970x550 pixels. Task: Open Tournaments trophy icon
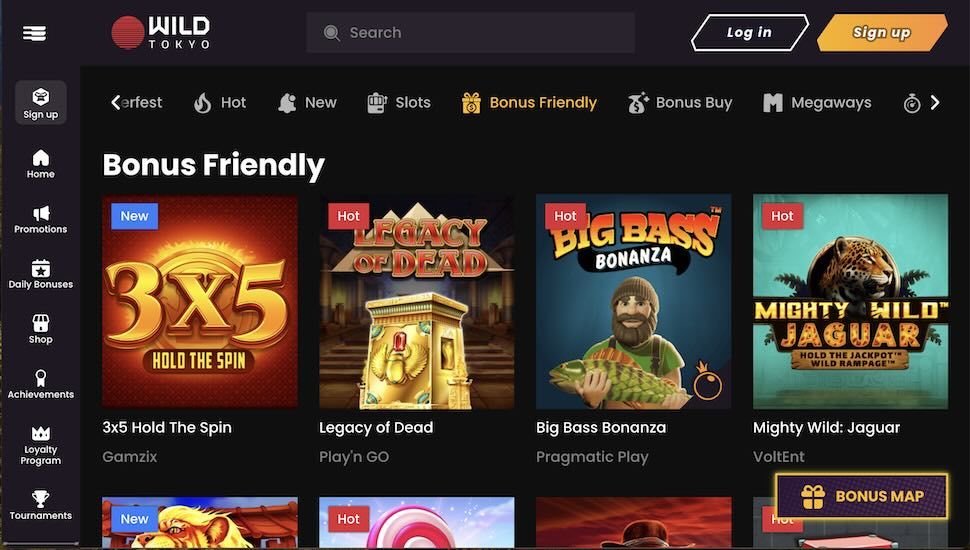tap(41, 498)
